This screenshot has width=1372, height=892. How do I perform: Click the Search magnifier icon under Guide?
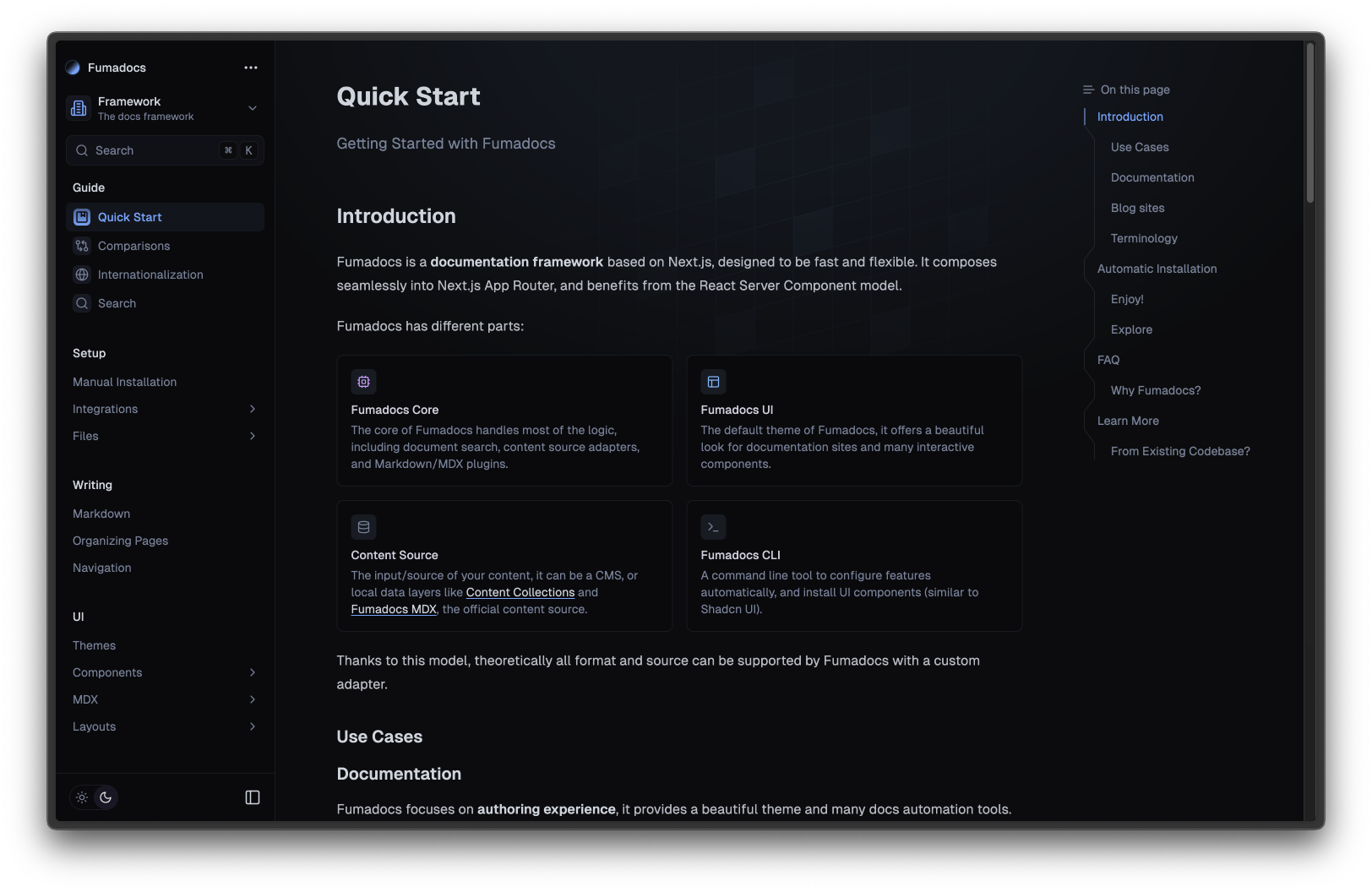pyautogui.click(x=82, y=303)
